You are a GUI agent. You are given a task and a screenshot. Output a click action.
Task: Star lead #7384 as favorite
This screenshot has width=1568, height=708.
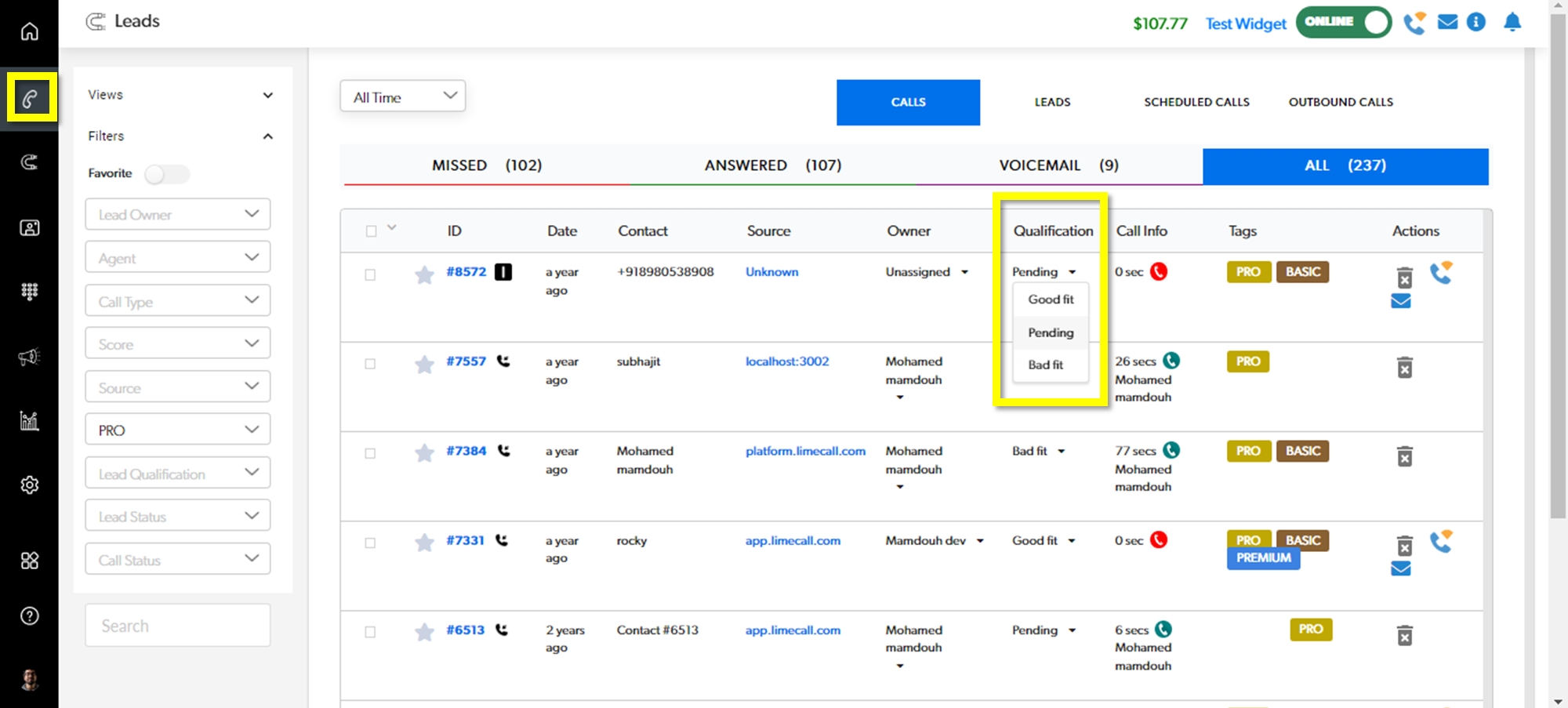[424, 453]
